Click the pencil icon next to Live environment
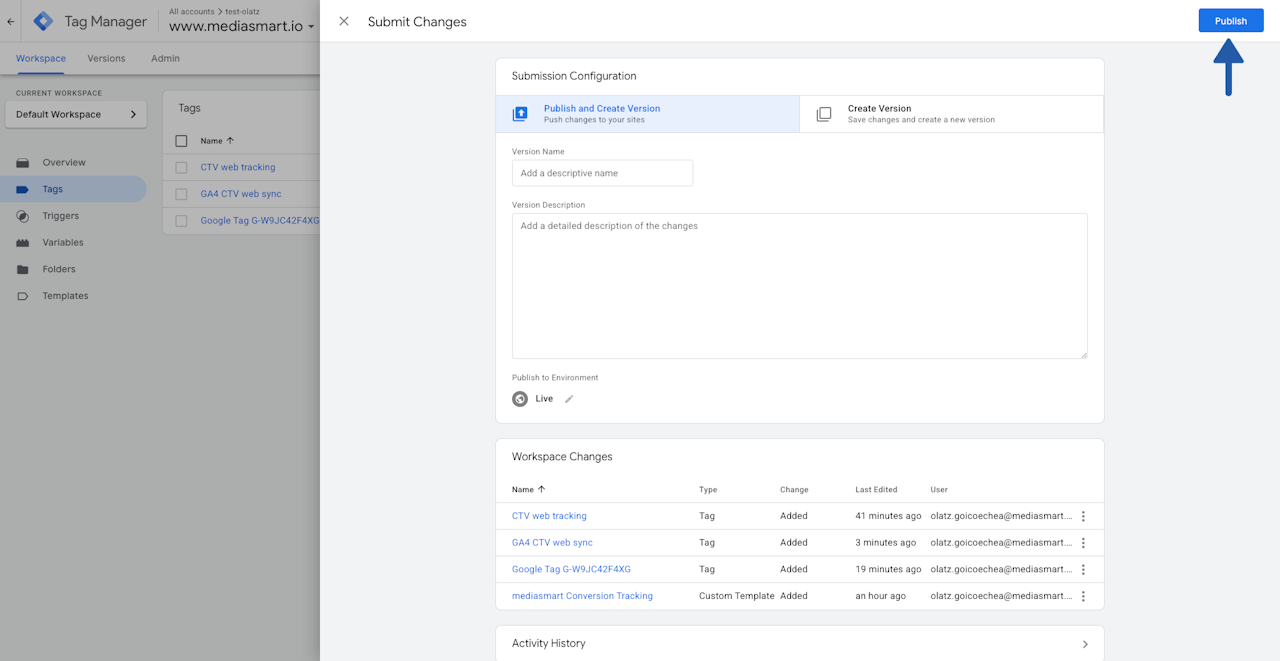The width and height of the screenshot is (1280, 661). click(569, 399)
